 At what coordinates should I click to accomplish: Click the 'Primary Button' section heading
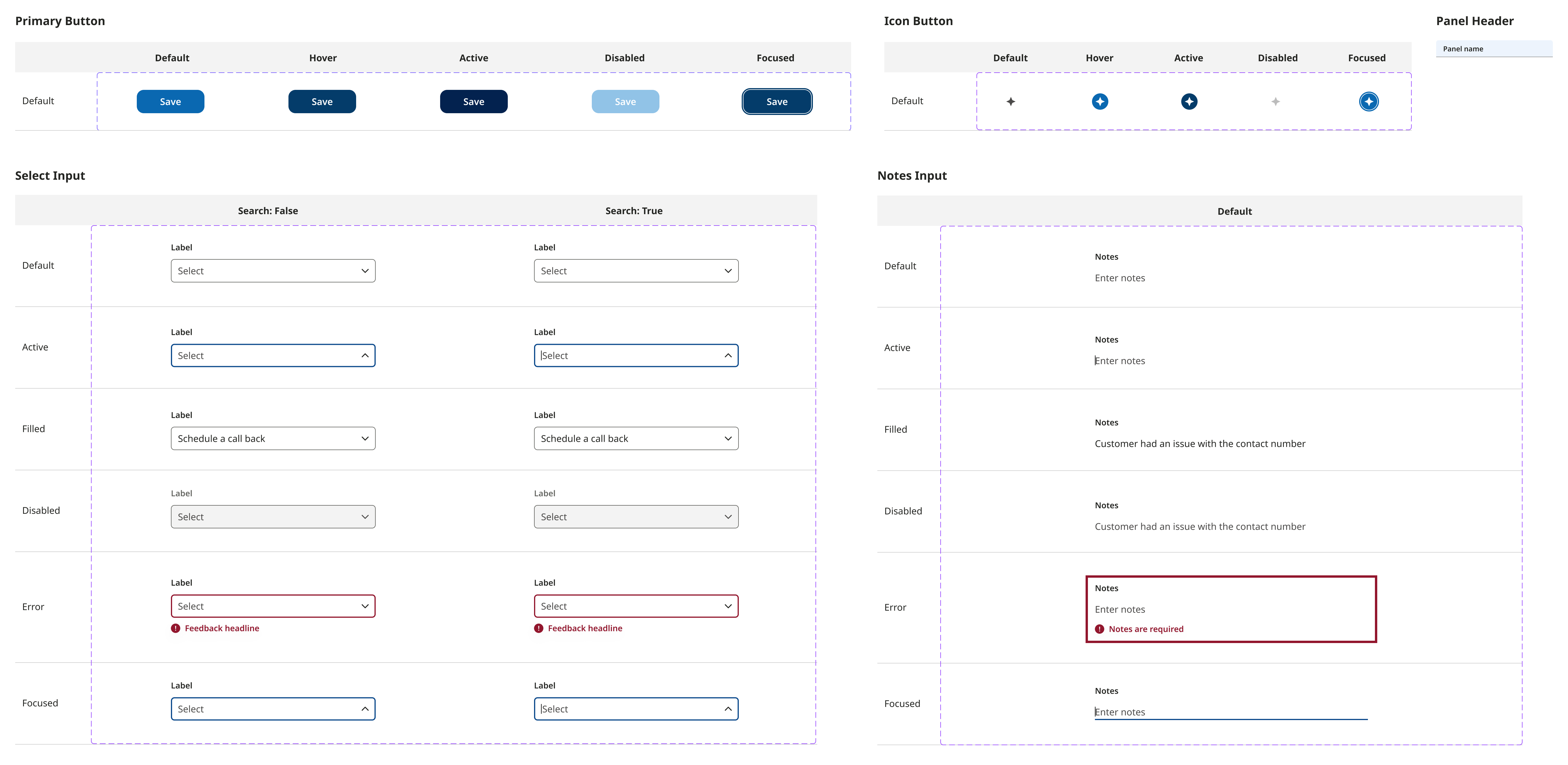[x=60, y=21]
